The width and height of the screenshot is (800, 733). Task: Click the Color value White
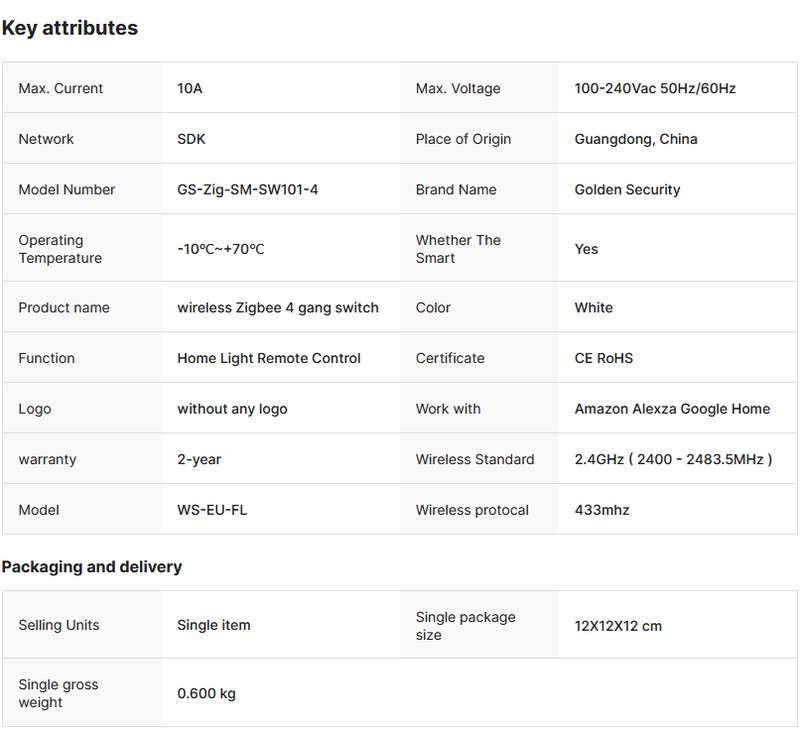594,308
